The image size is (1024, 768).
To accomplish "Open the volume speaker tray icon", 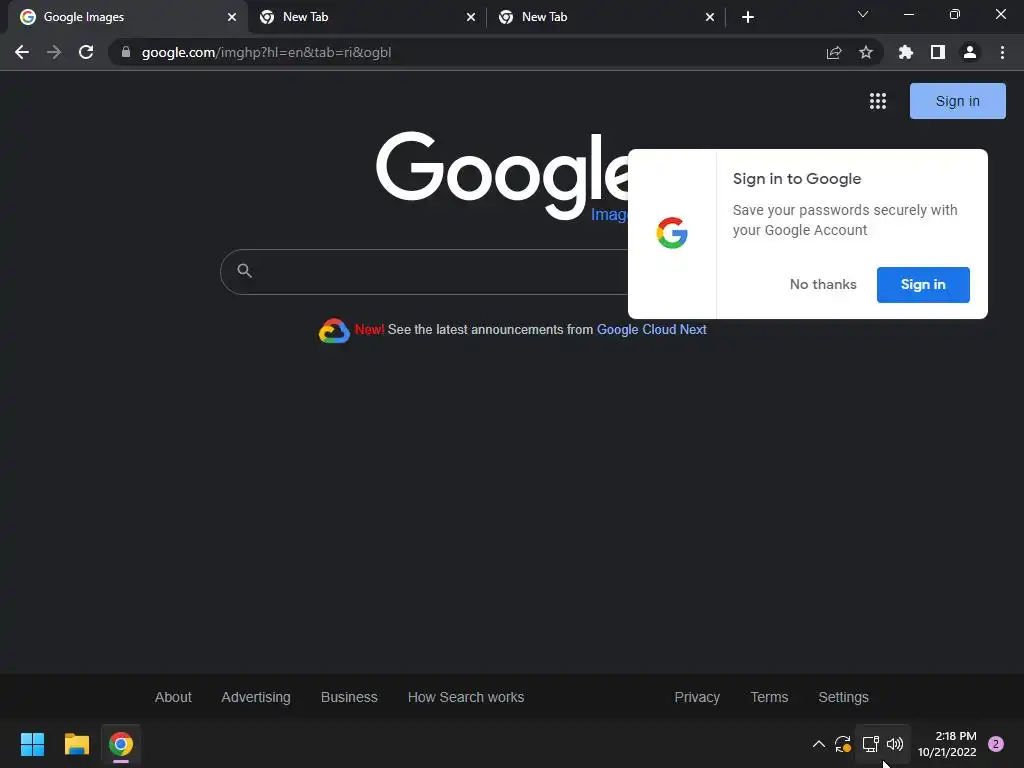I will pos(895,744).
